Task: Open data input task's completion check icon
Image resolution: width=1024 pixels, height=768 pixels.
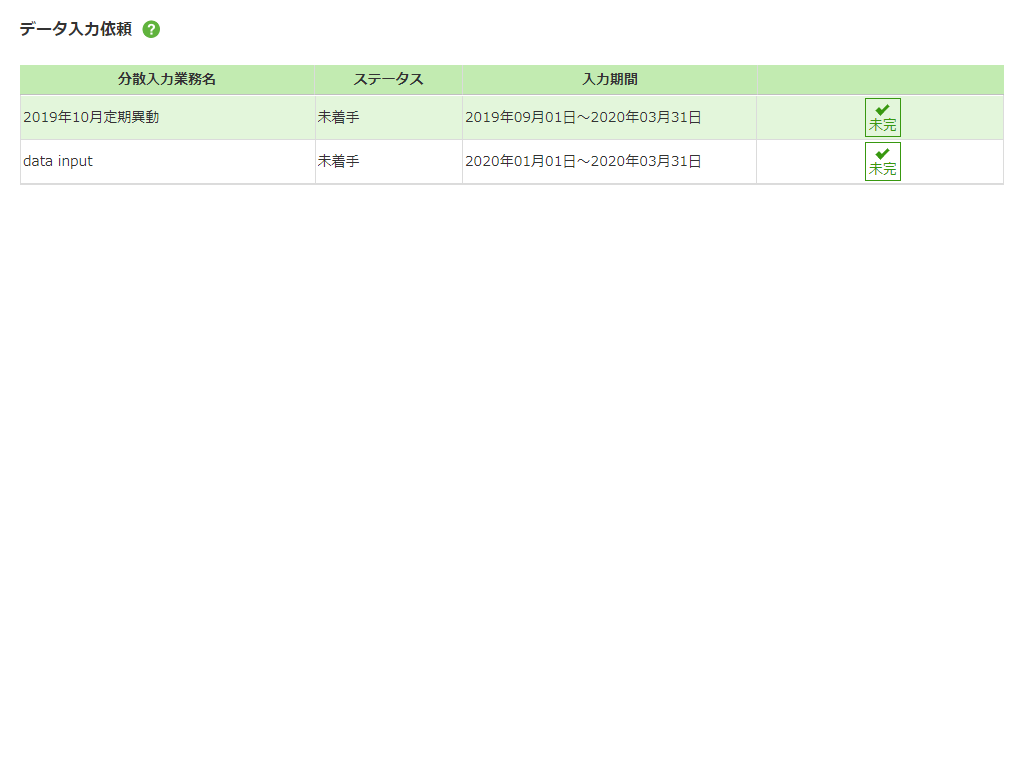Action: [883, 161]
